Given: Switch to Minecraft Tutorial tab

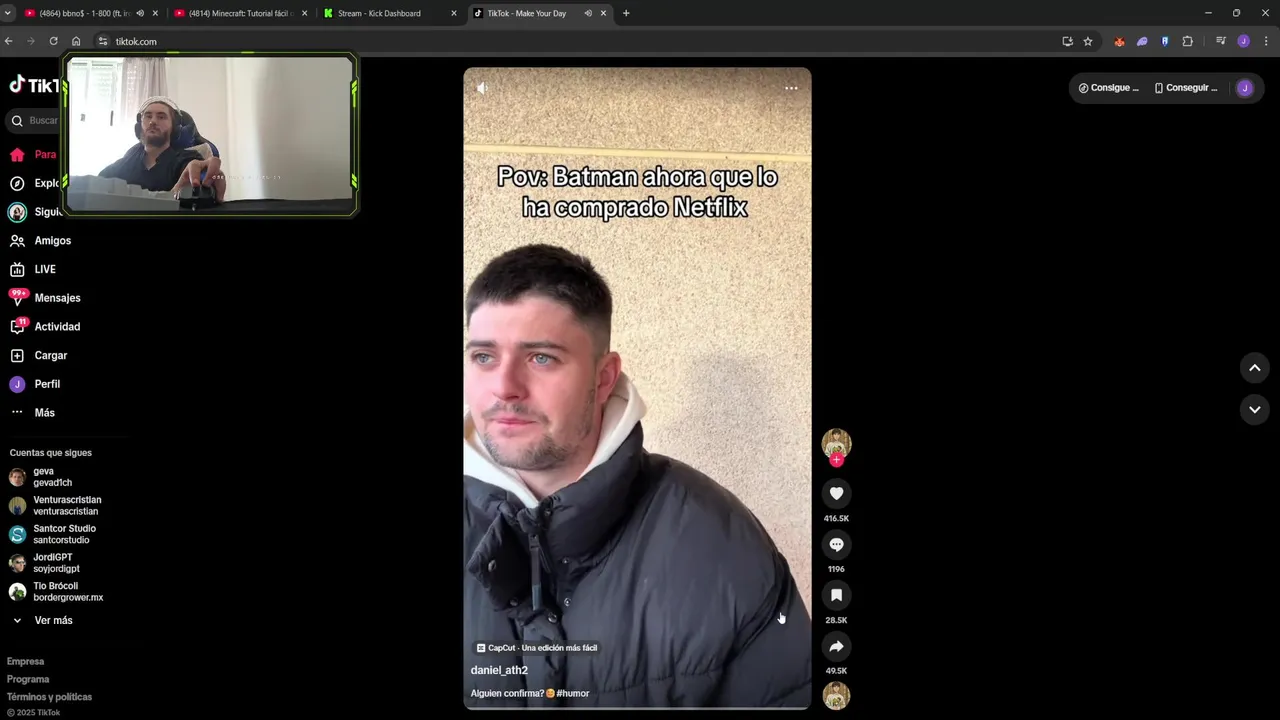Looking at the screenshot, I should pyautogui.click(x=240, y=13).
